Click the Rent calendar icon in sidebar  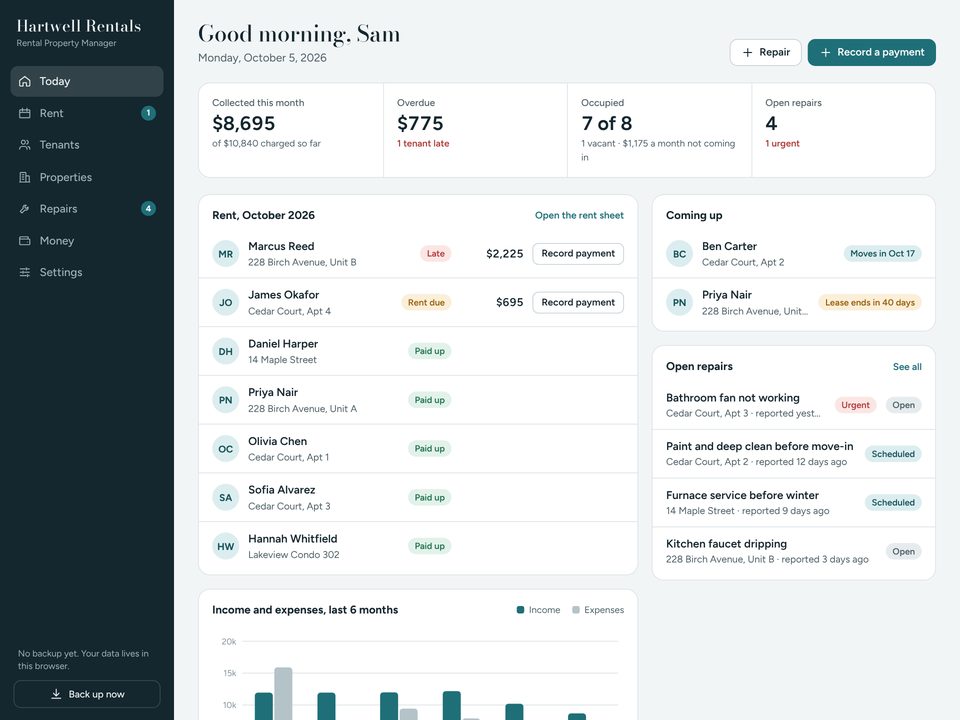click(24, 113)
